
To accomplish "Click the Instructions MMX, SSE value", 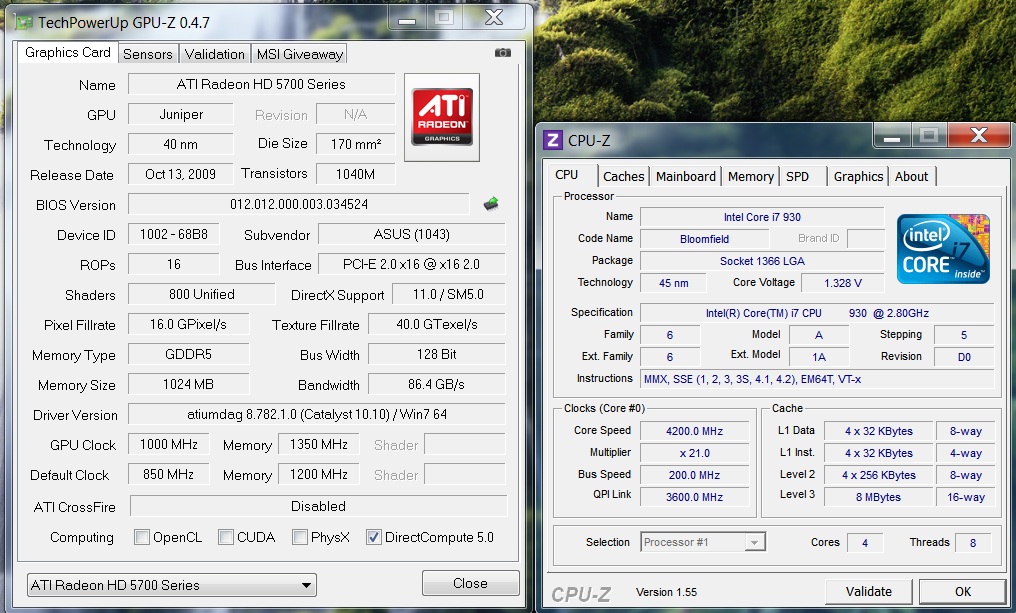I will point(816,379).
